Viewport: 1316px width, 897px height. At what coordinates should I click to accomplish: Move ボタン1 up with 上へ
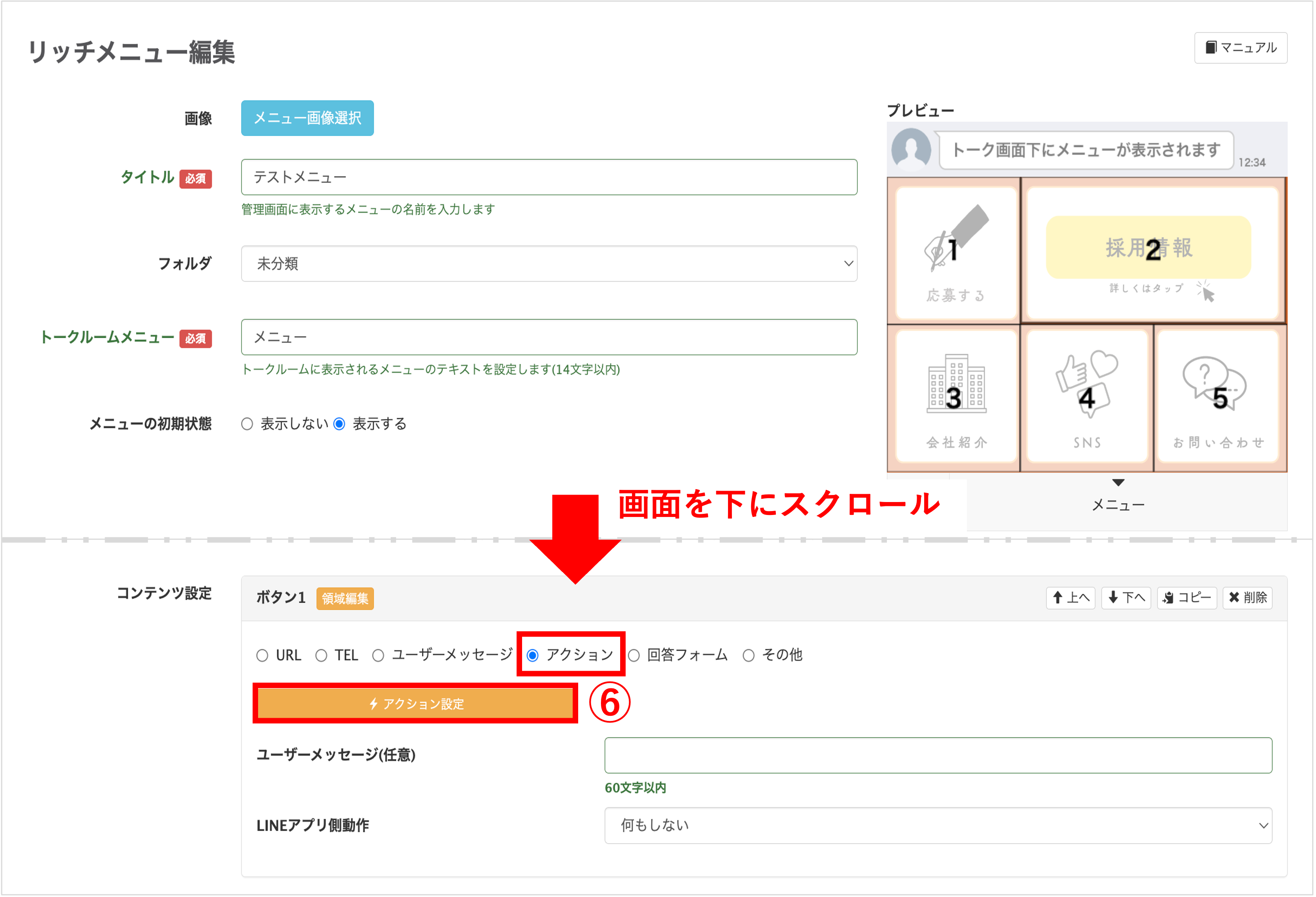click(x=1071, y=598)
